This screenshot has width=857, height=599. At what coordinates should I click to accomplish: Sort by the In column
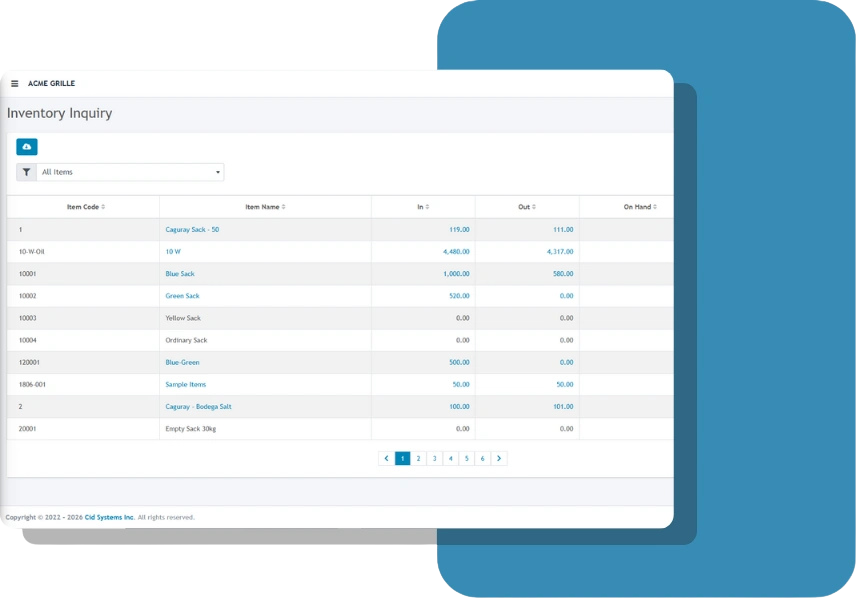pos(423,207)
